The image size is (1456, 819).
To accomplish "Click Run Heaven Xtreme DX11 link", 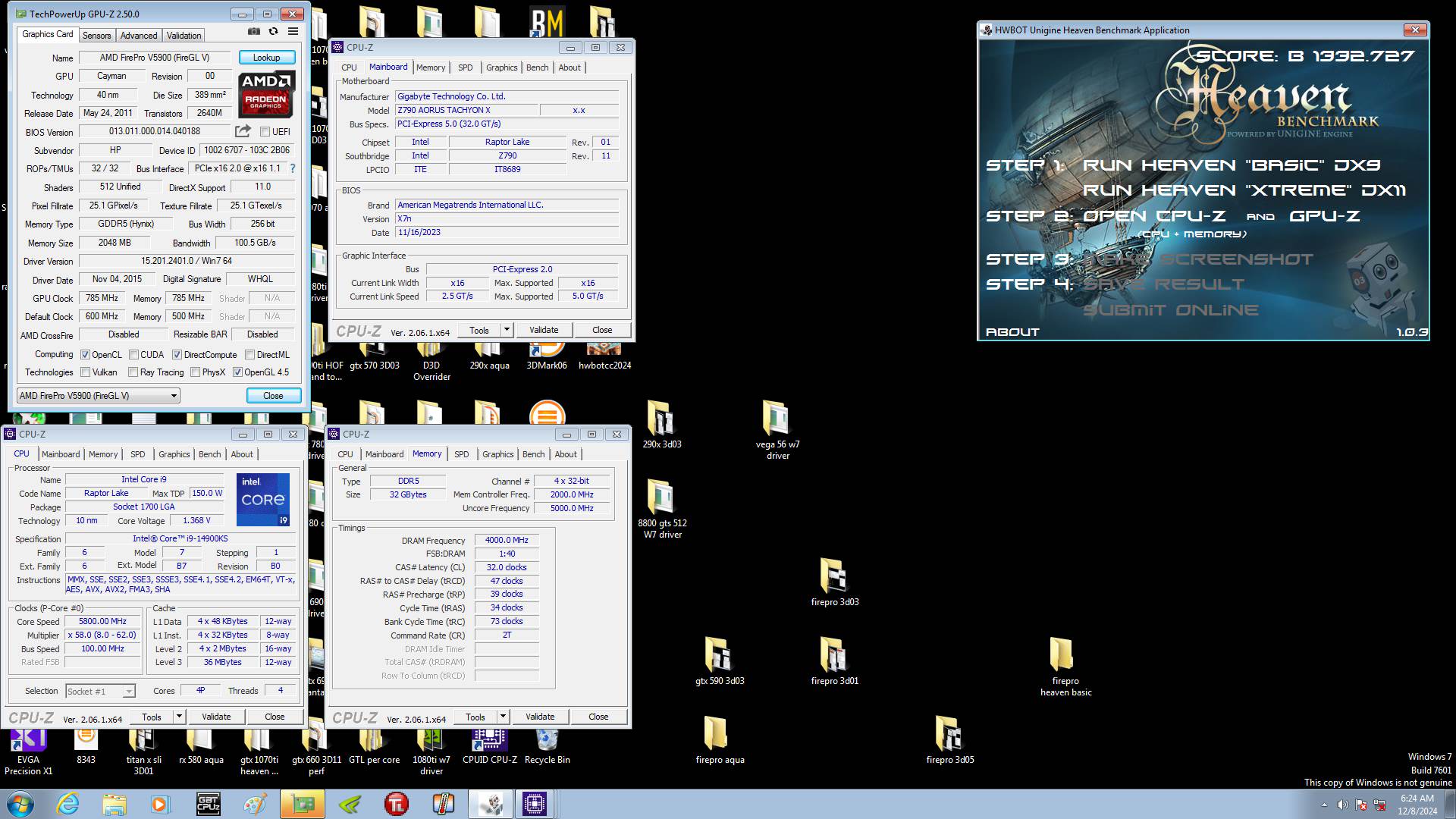I will coord(1244,190).
